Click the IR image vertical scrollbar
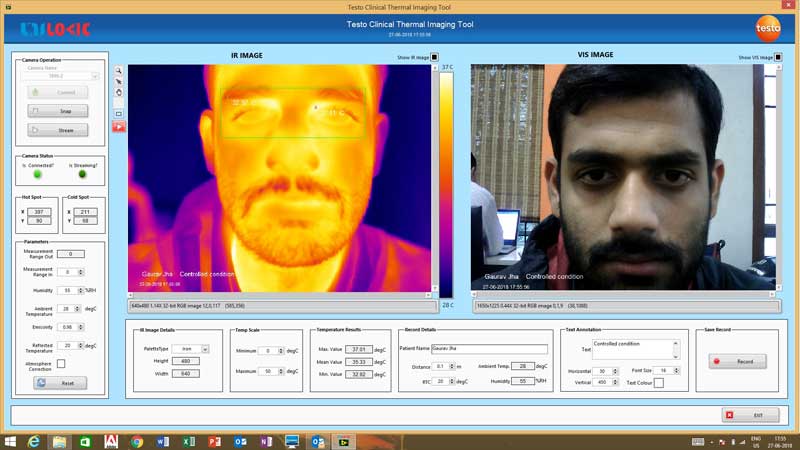The height and width of the screenshot is (450, 800). click(x=435, y=178)
